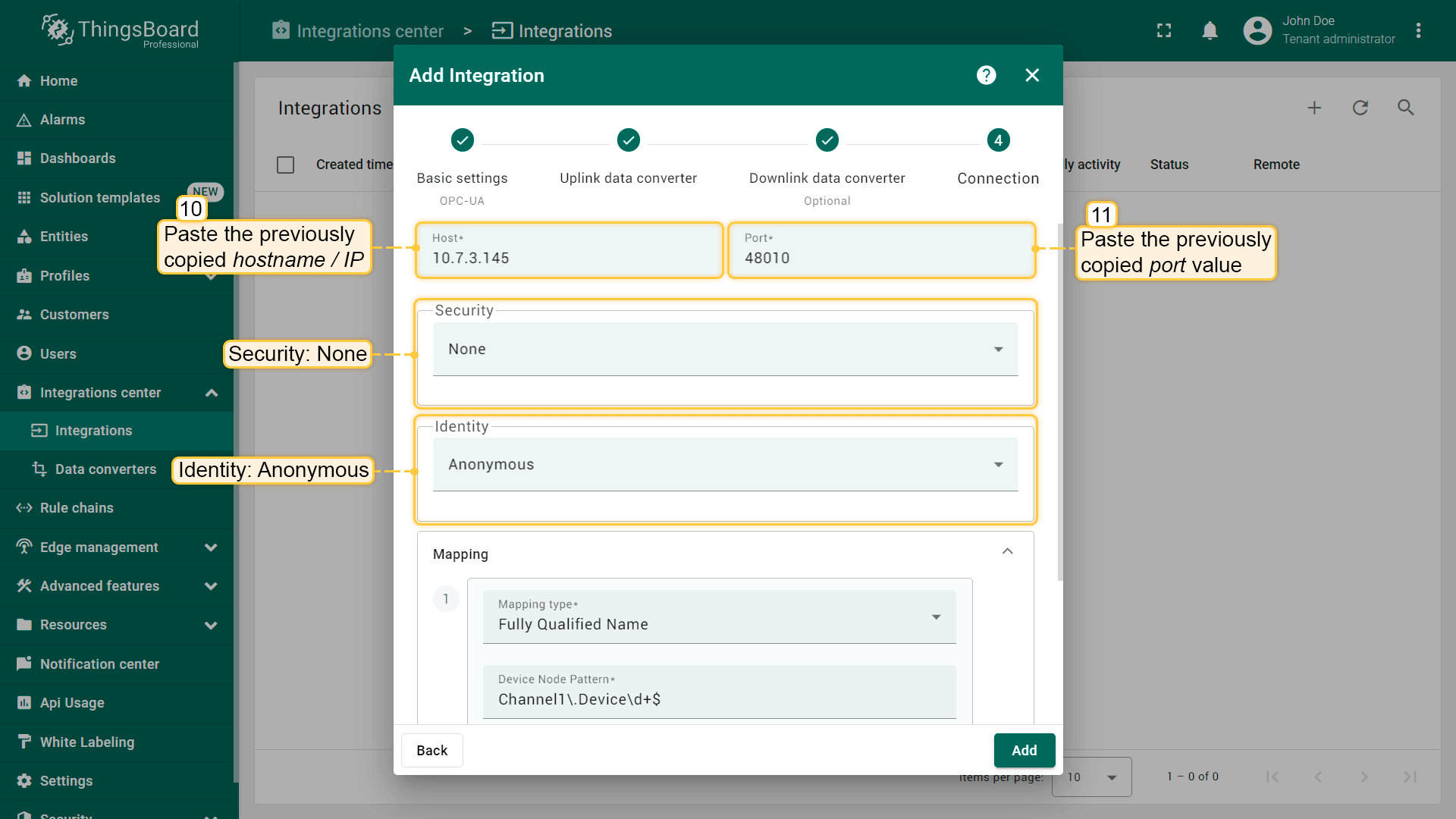Click the Add button
This screenshot has width=1456, height=819.
(1024, 750)
